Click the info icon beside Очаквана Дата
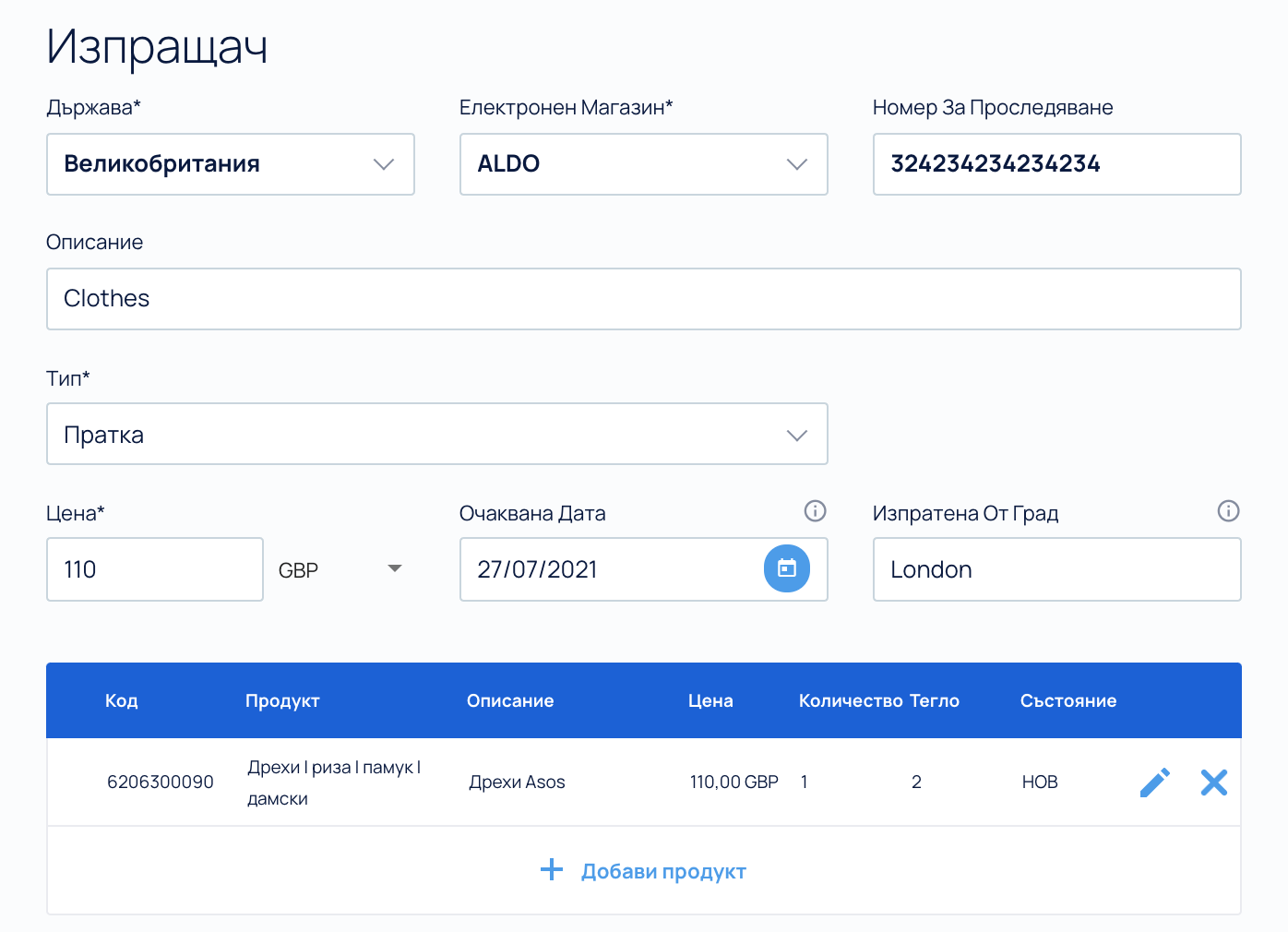 coord(815,511)
